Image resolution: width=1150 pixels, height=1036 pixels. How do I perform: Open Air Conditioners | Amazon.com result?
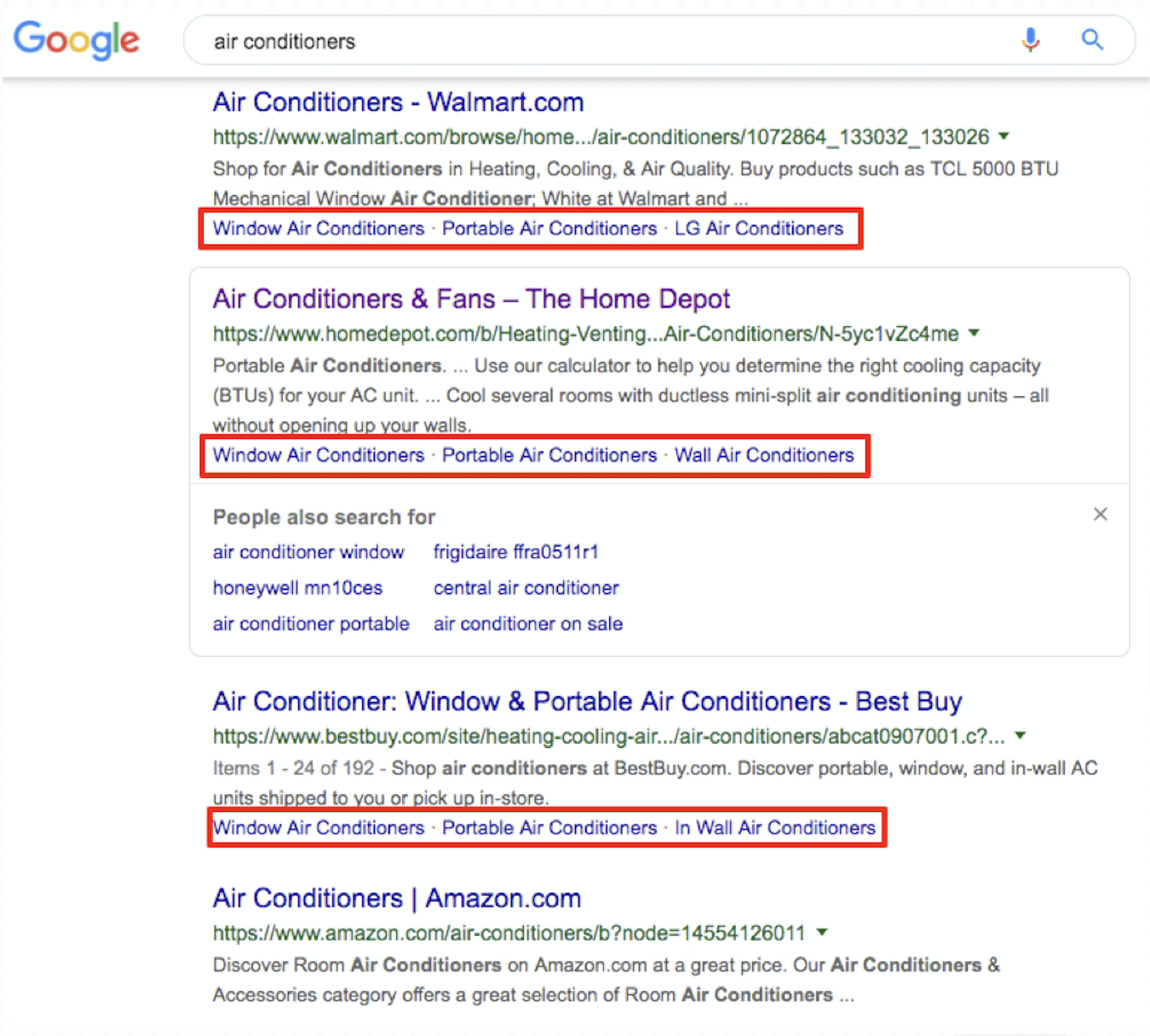397,898
